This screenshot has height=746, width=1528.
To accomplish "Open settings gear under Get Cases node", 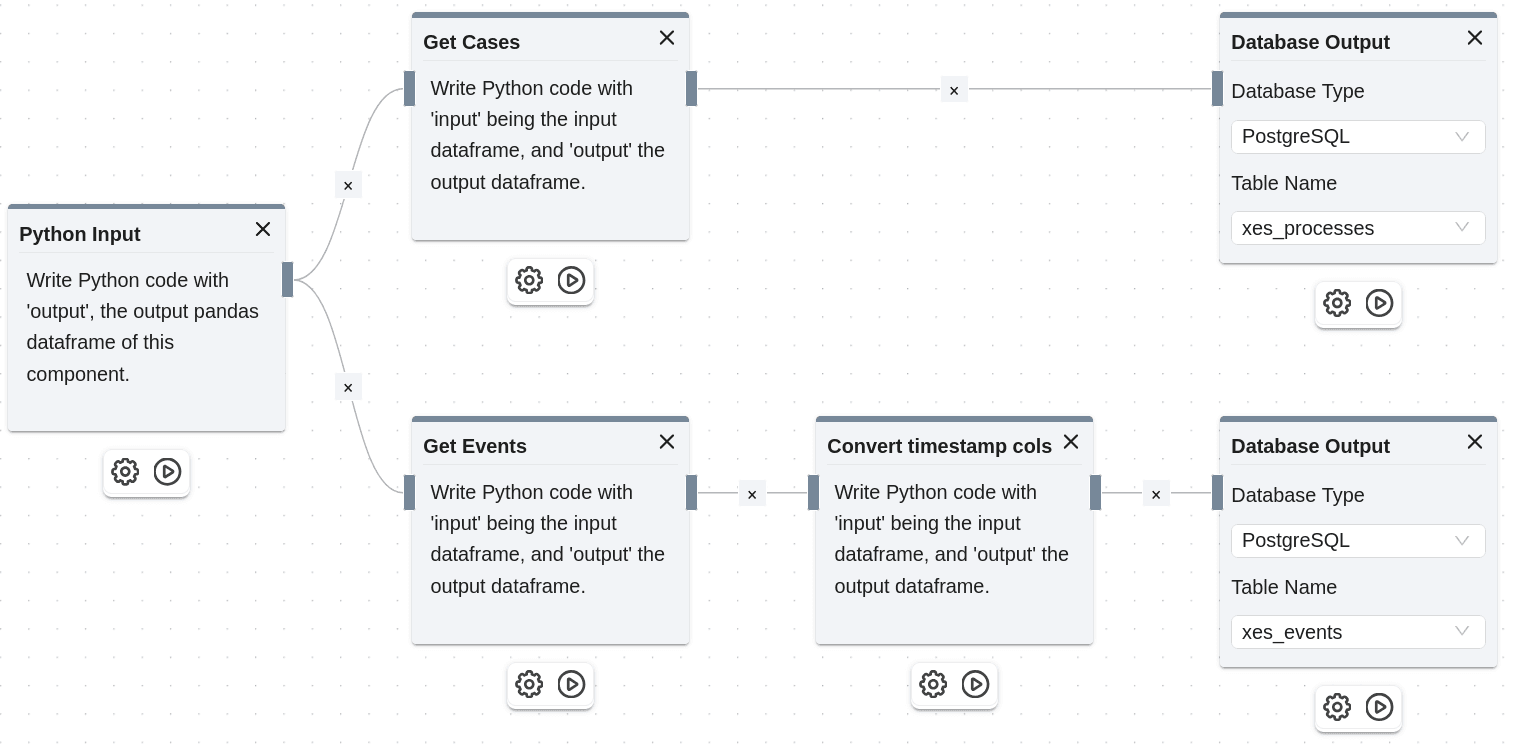I will coord(529,280).
